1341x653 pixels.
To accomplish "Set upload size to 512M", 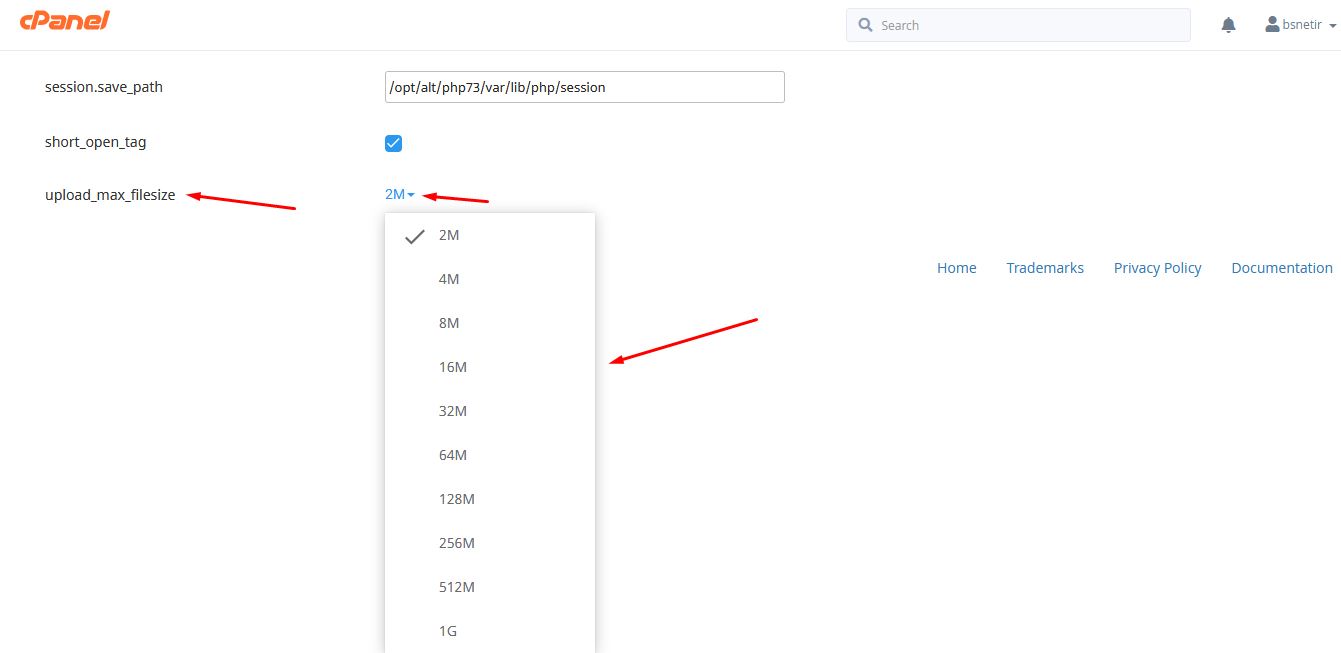I will (x=490, y=587).
